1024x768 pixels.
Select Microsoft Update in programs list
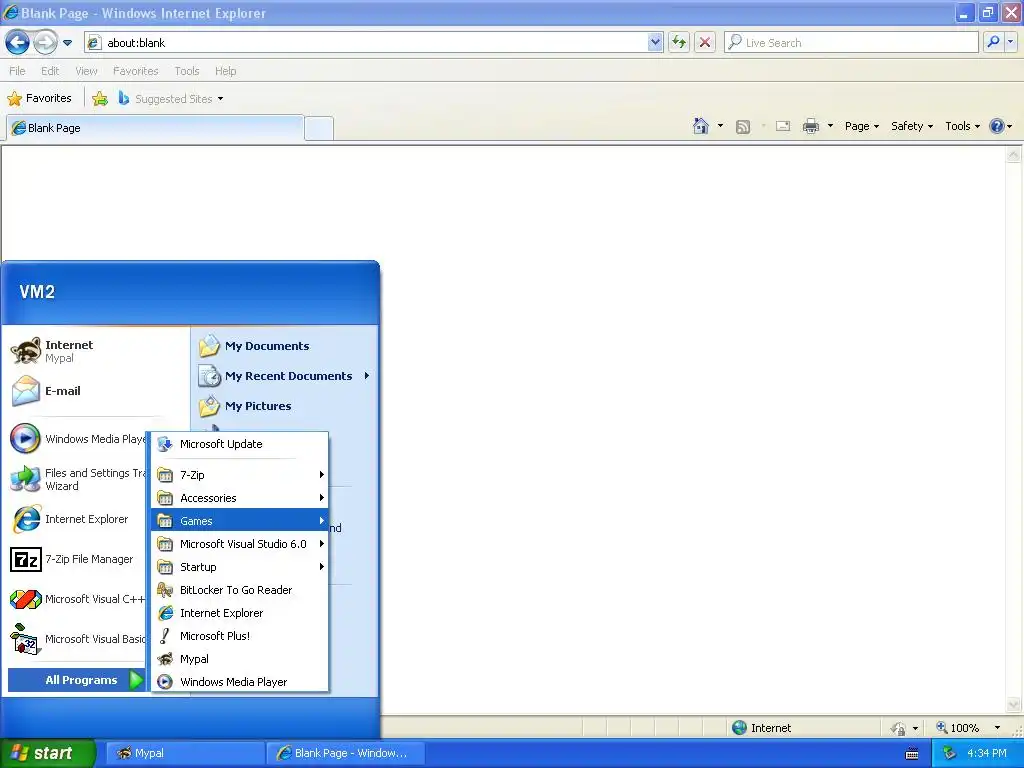240,444
